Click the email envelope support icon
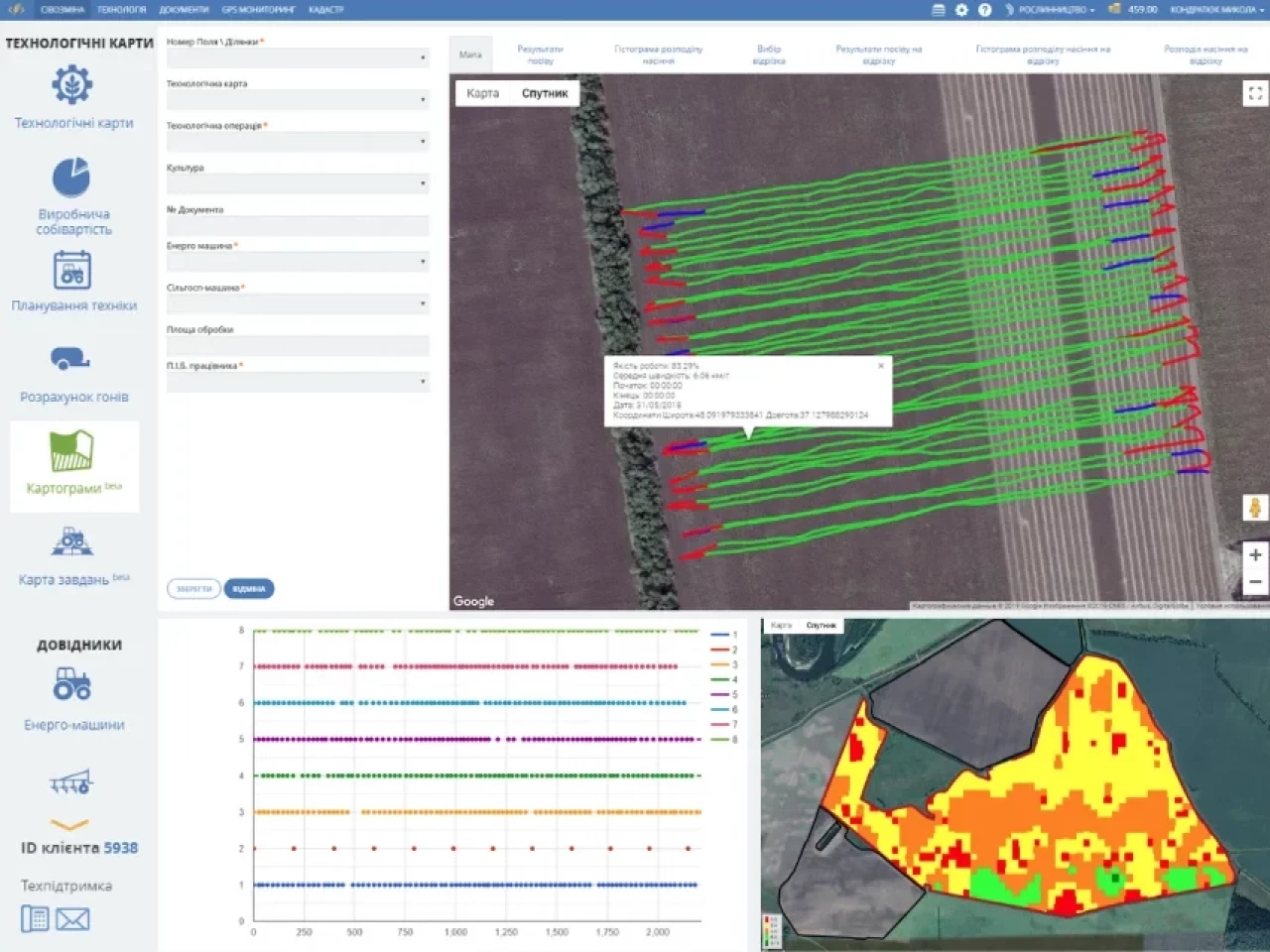This screenshot has height=952, width=1270. tap(72, 919)
